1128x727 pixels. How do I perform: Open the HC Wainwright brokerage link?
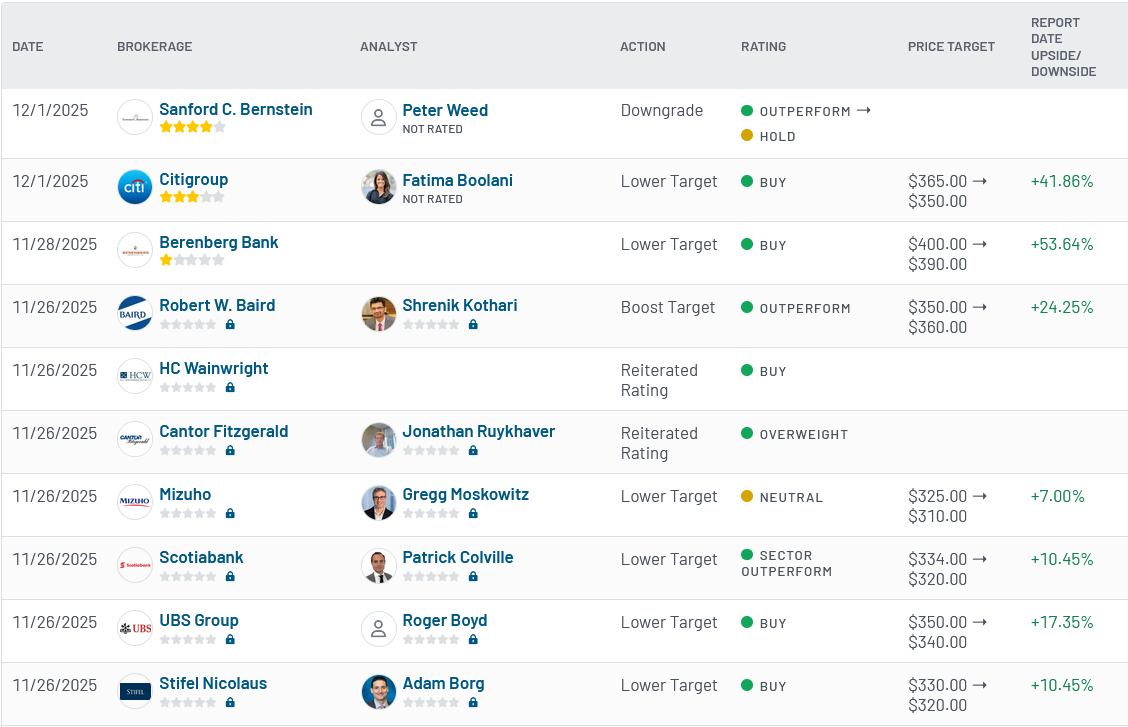tap(214, 368)
